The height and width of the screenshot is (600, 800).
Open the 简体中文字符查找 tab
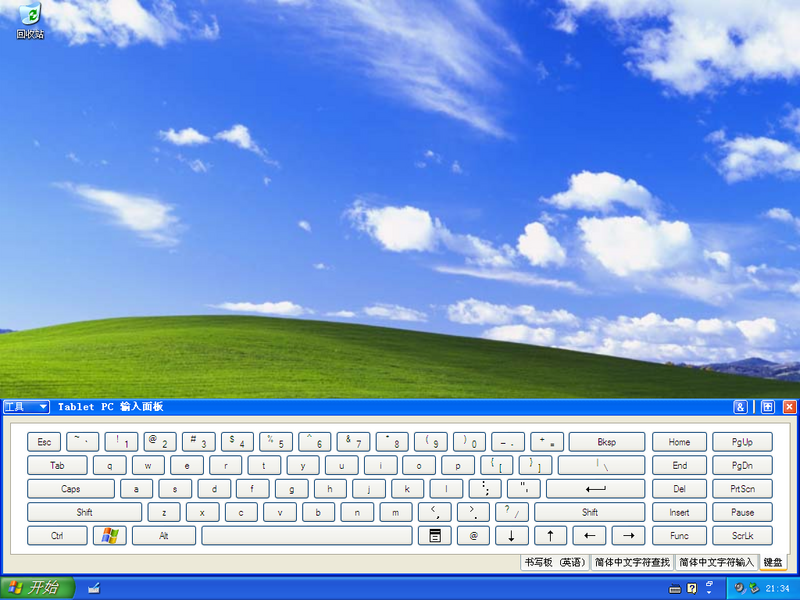(x=632, y=560)
